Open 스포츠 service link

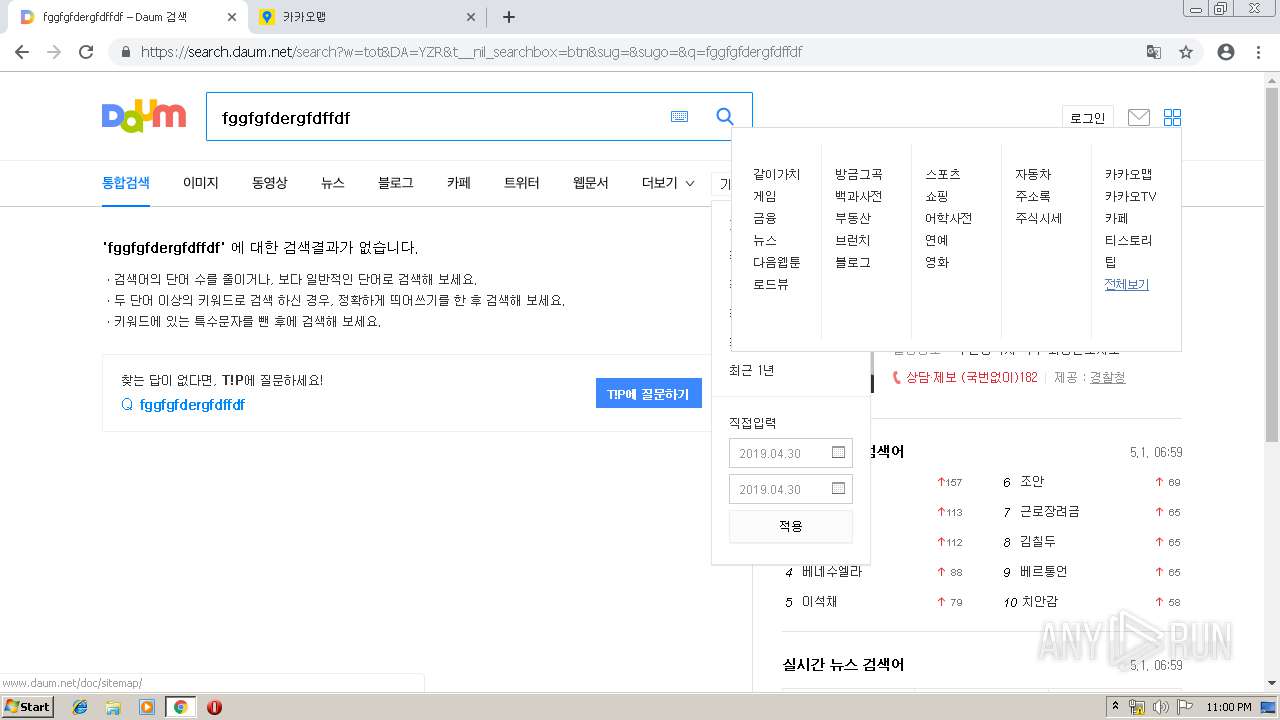(x=942, y=174)
